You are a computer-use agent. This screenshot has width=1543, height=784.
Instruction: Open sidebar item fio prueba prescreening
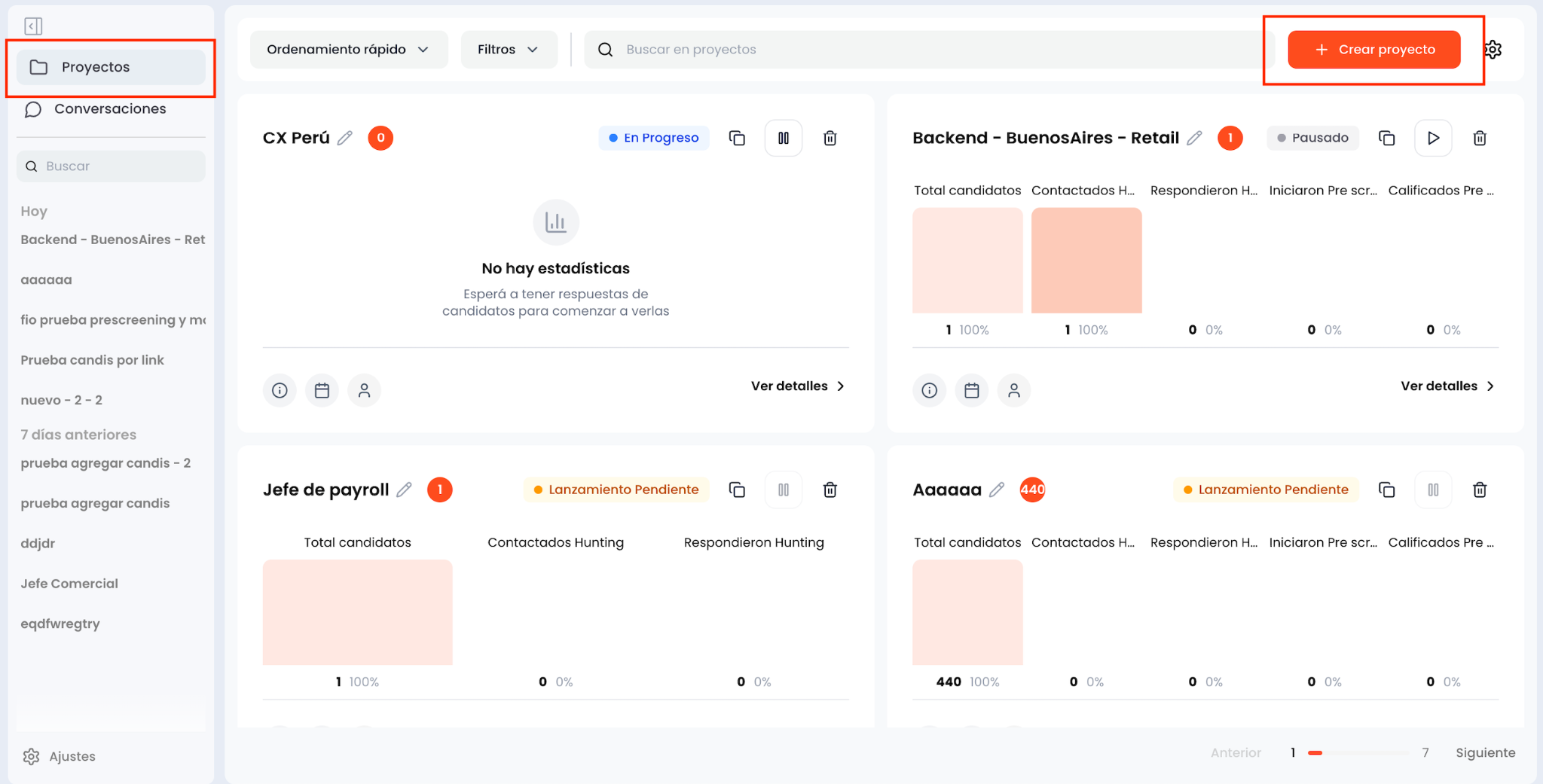click(x=113, y=320)
